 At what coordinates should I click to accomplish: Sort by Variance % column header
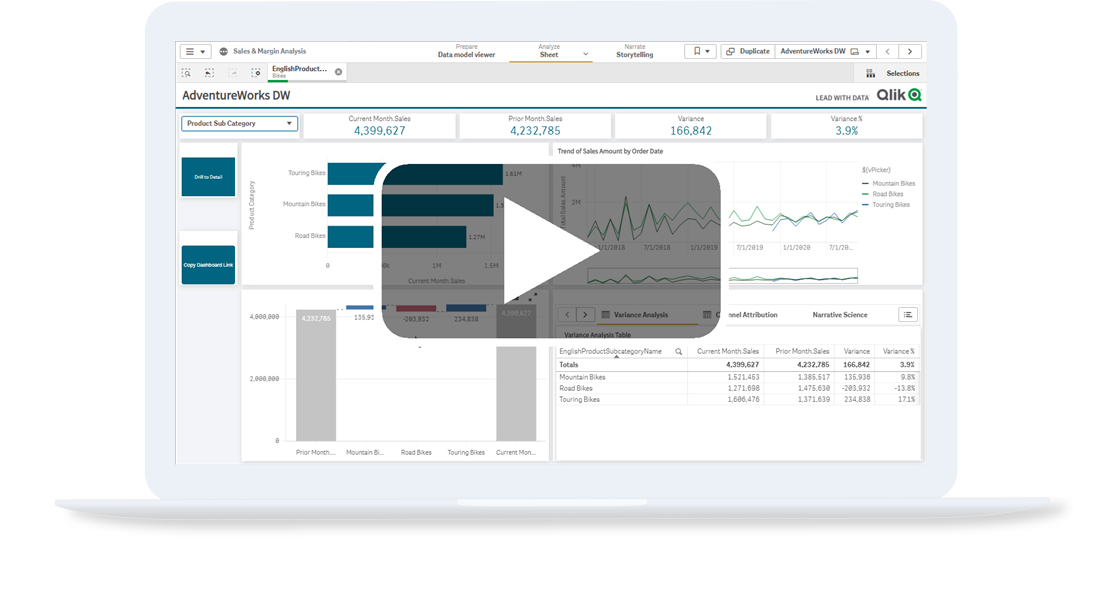898,352
